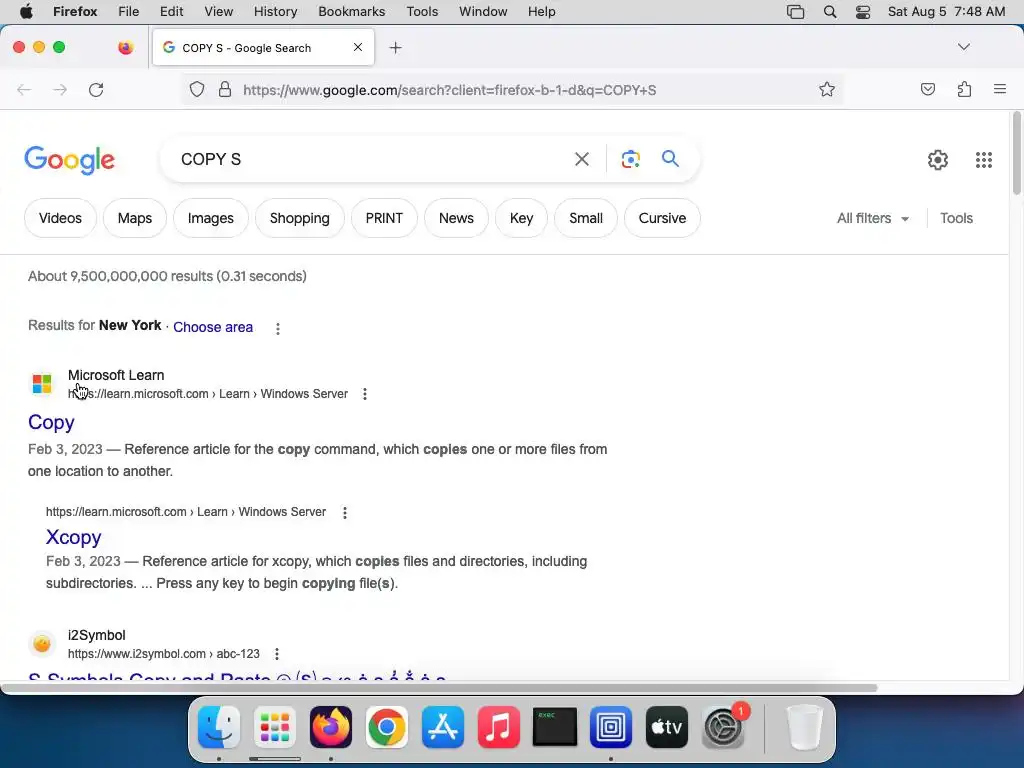Open the Terminal icon in the Dock

tap(554, 727)
